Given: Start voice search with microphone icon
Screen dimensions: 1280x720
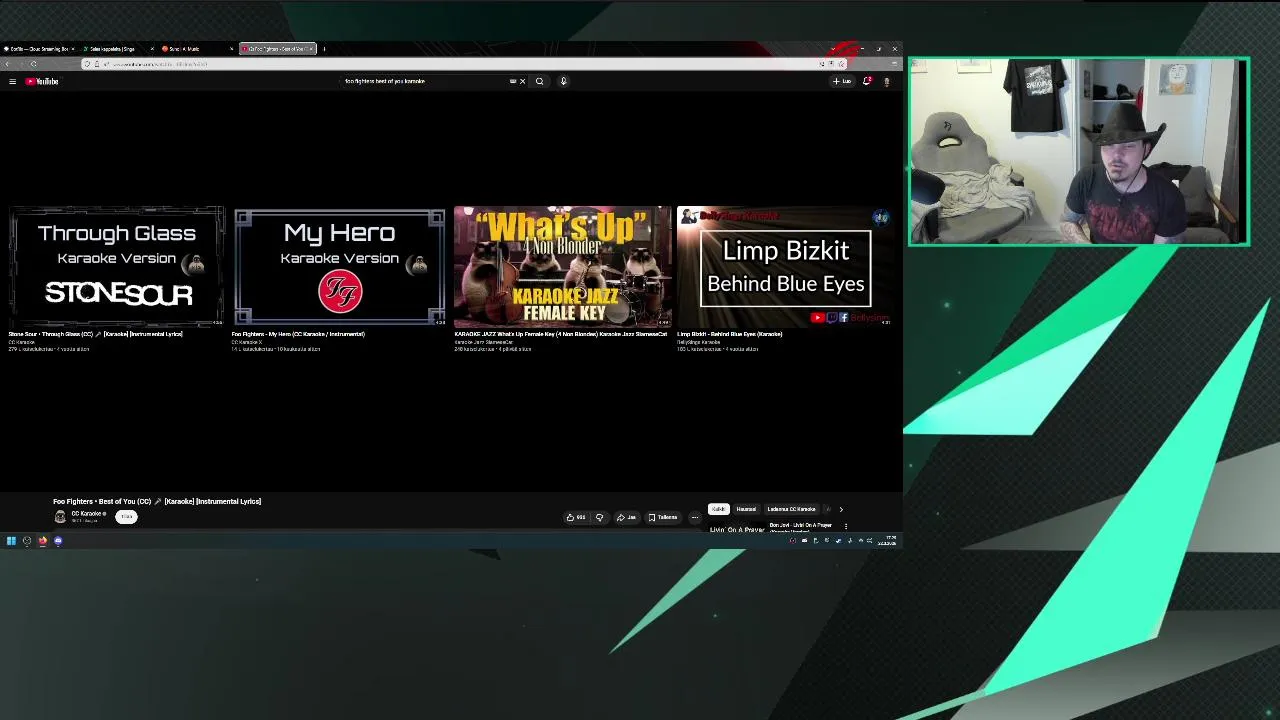Looking at the screenshot, I should pyautogui.click(x=563, y=81).
